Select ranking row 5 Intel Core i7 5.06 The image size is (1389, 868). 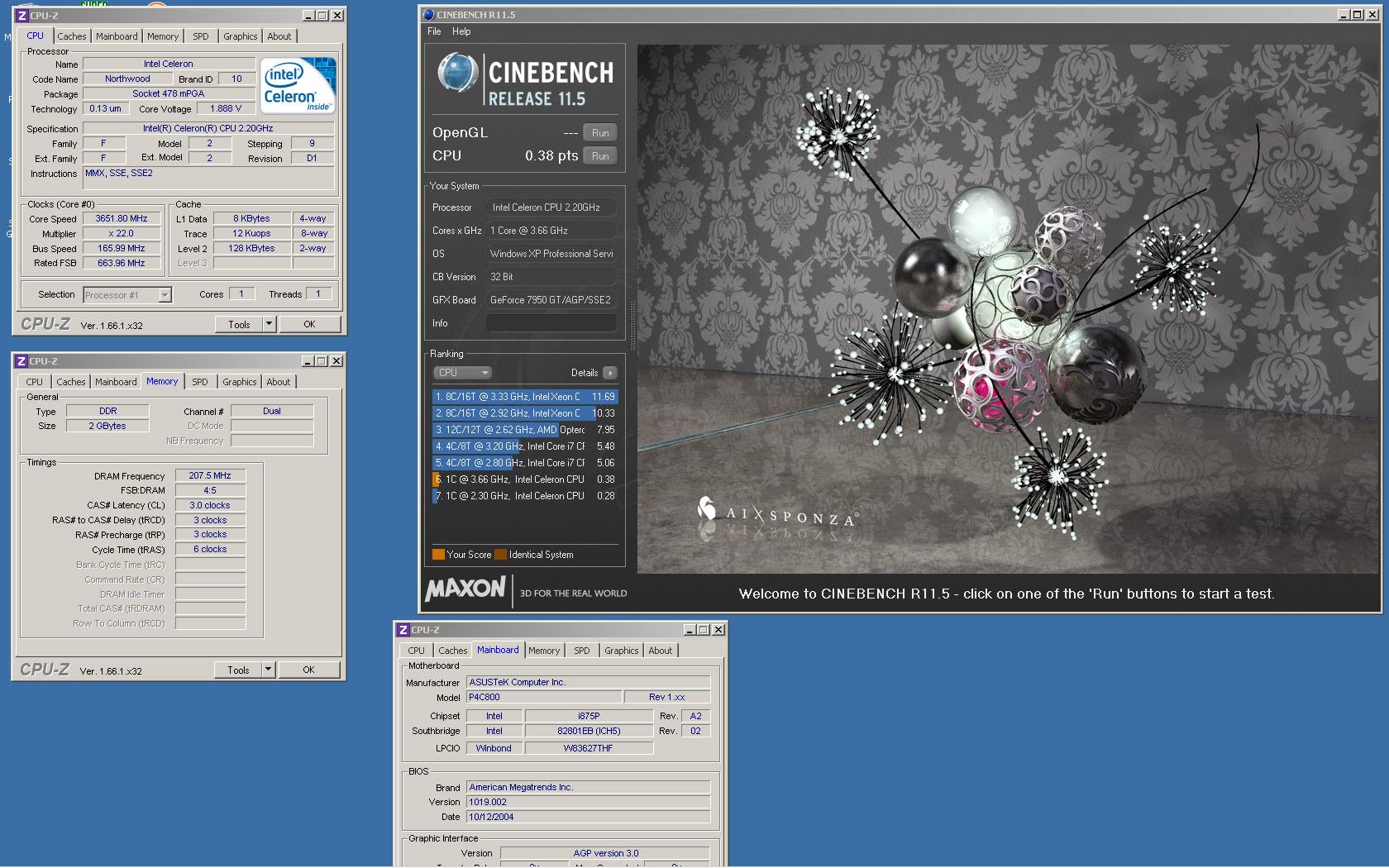point(525,463)
